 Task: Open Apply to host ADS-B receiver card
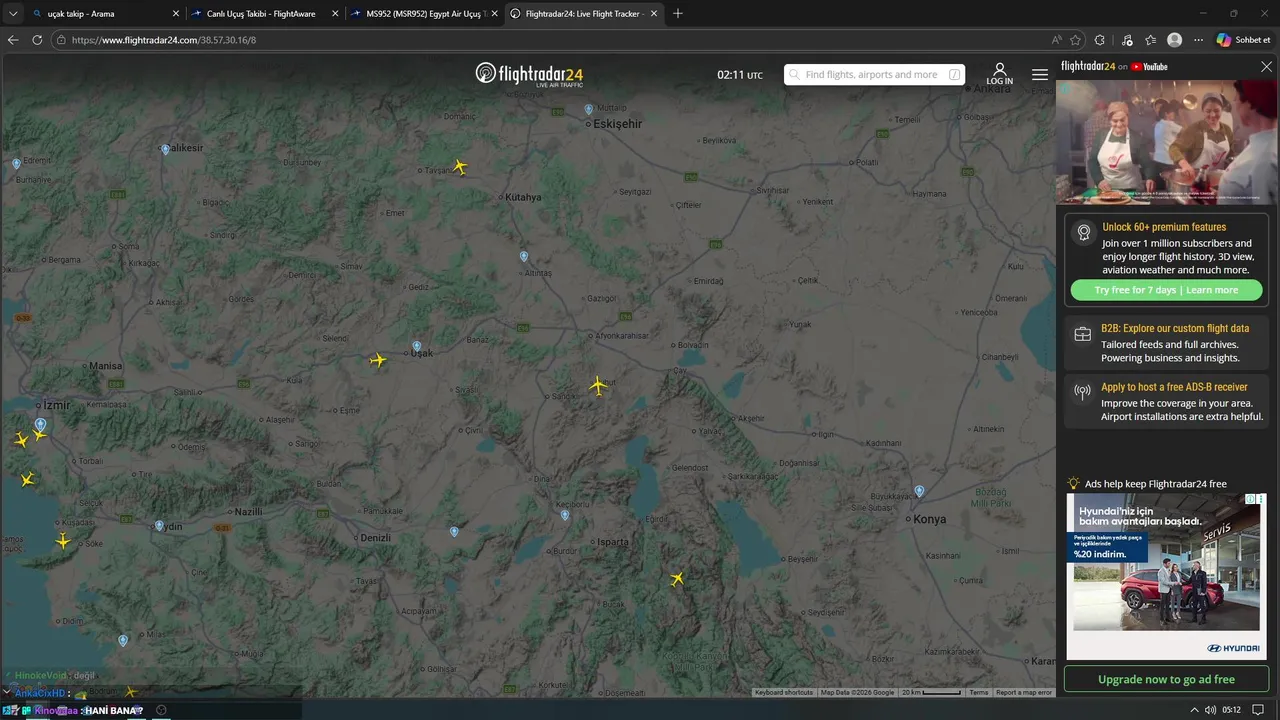[1166, 402]
